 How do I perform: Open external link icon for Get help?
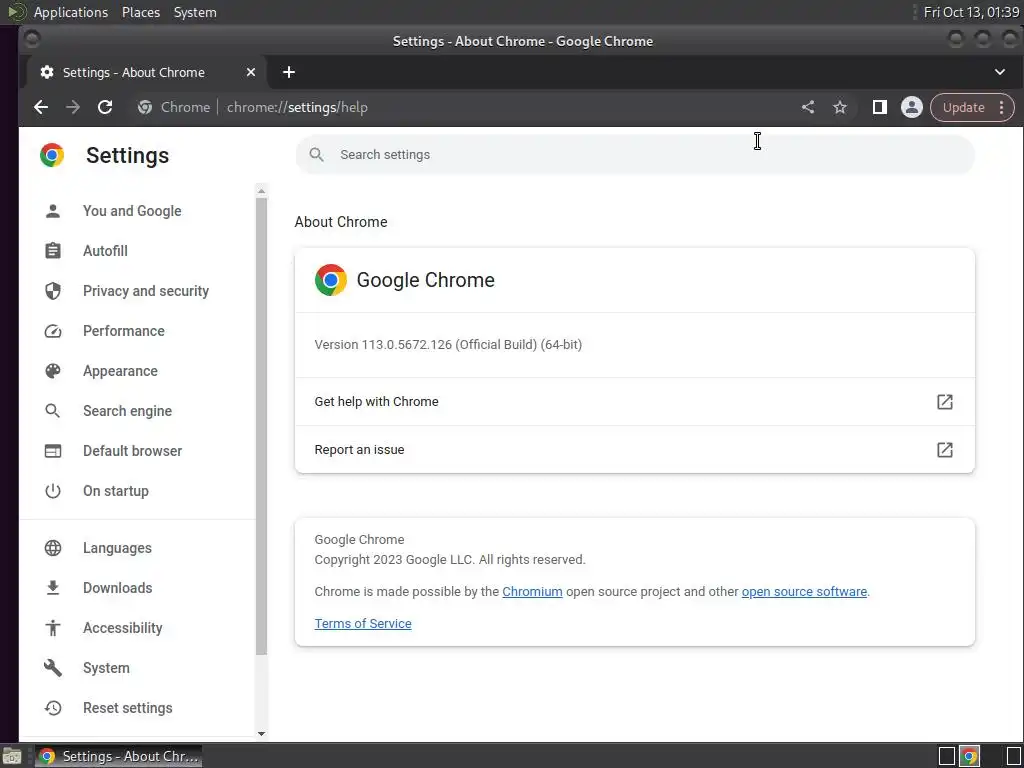(x=944, y=402)
